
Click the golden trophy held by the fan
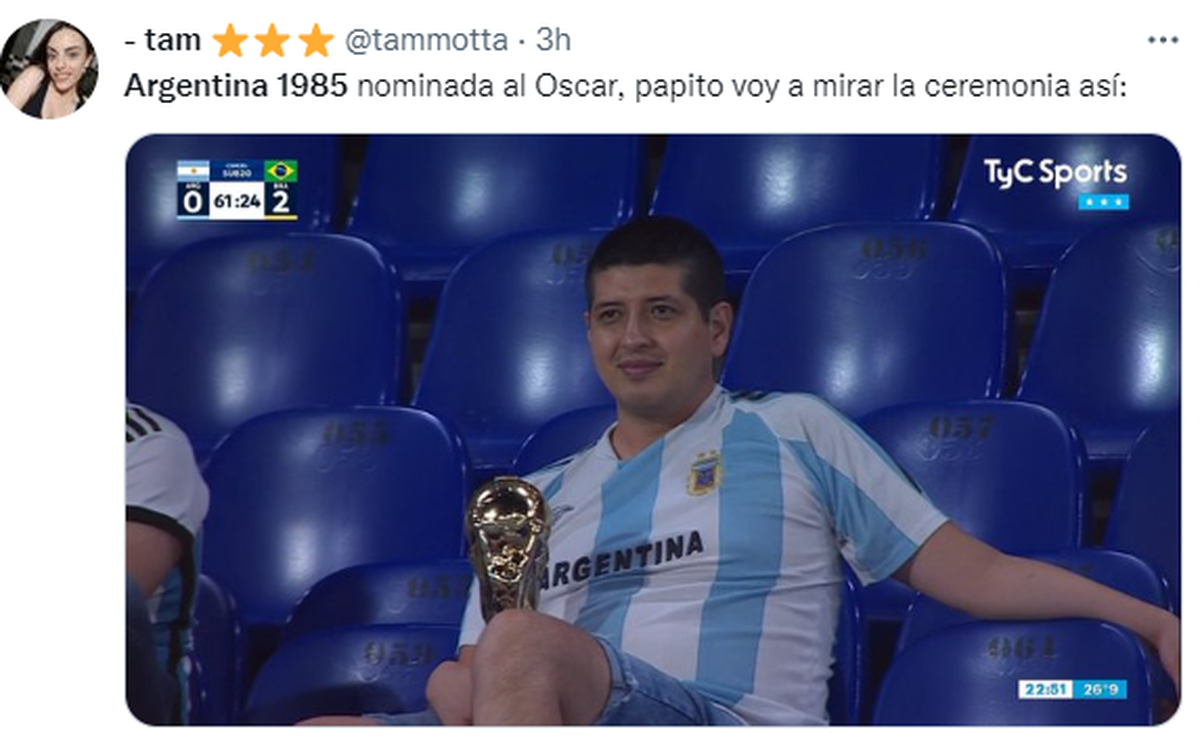pos(508,545)
